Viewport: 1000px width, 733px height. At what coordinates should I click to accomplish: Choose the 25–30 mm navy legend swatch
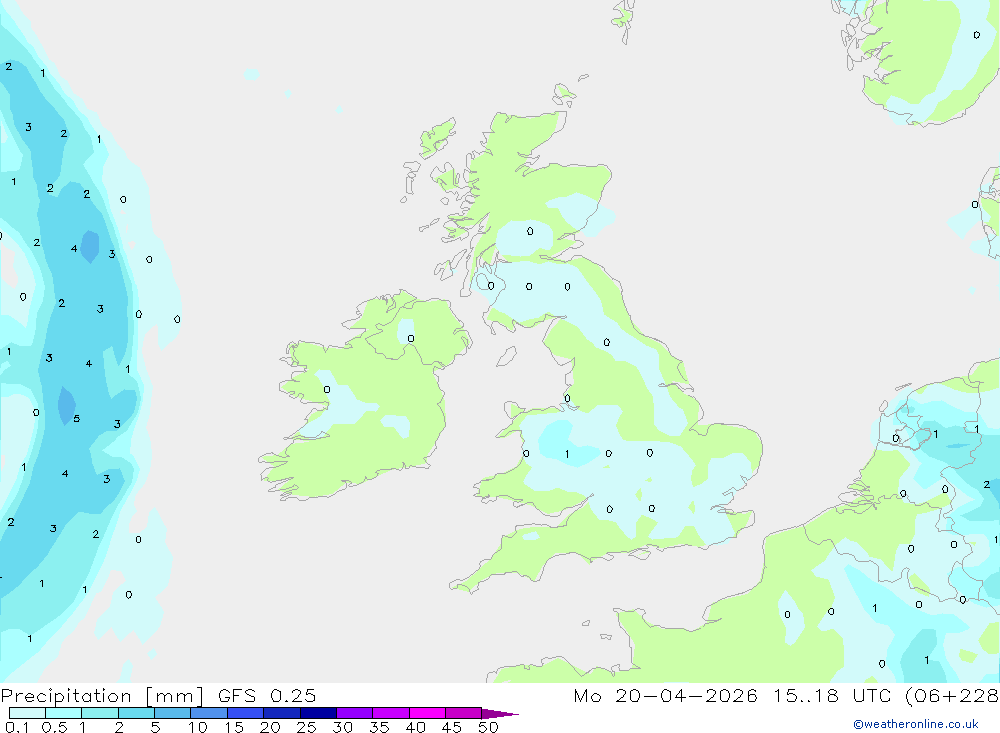[x=318, y=713]
